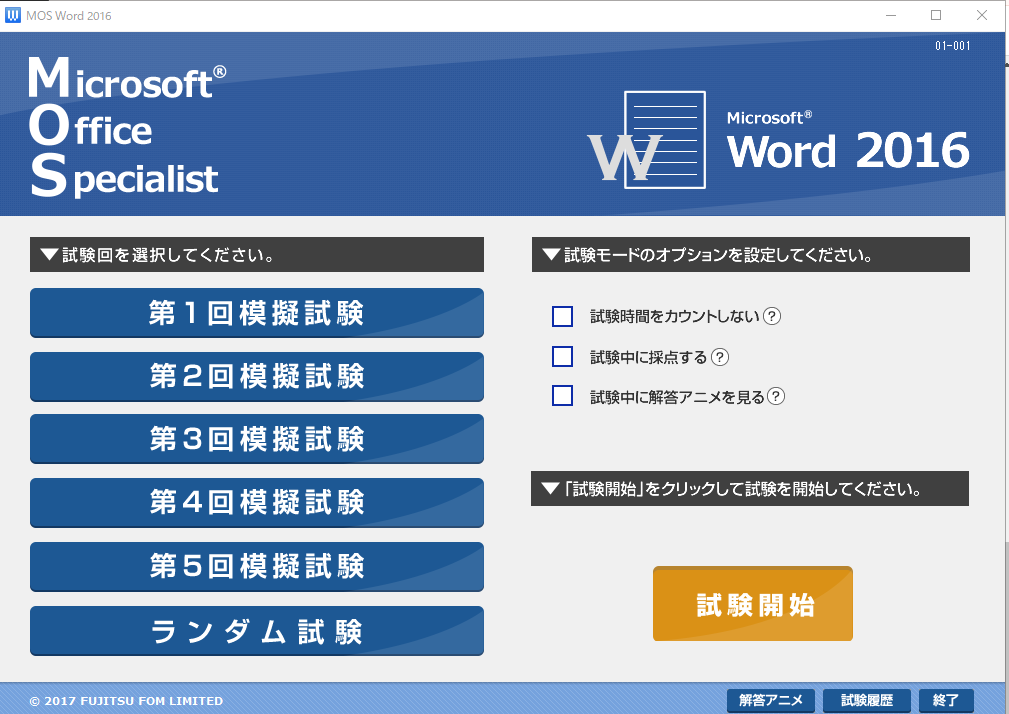Select ランダム試験 random exam
The image size is (1009, 714).
click(x=257, y=631)
